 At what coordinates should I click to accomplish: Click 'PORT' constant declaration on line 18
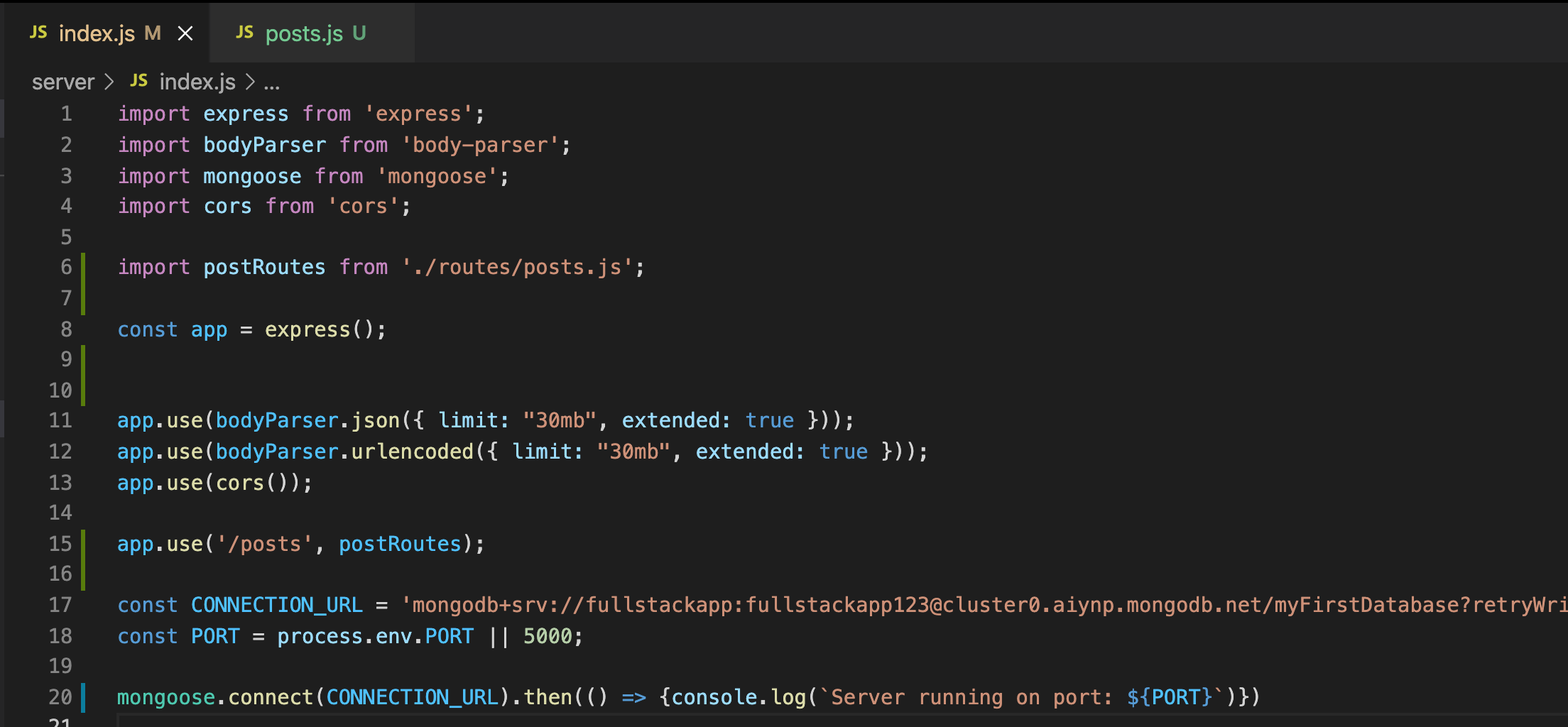(x=215, y=636)
